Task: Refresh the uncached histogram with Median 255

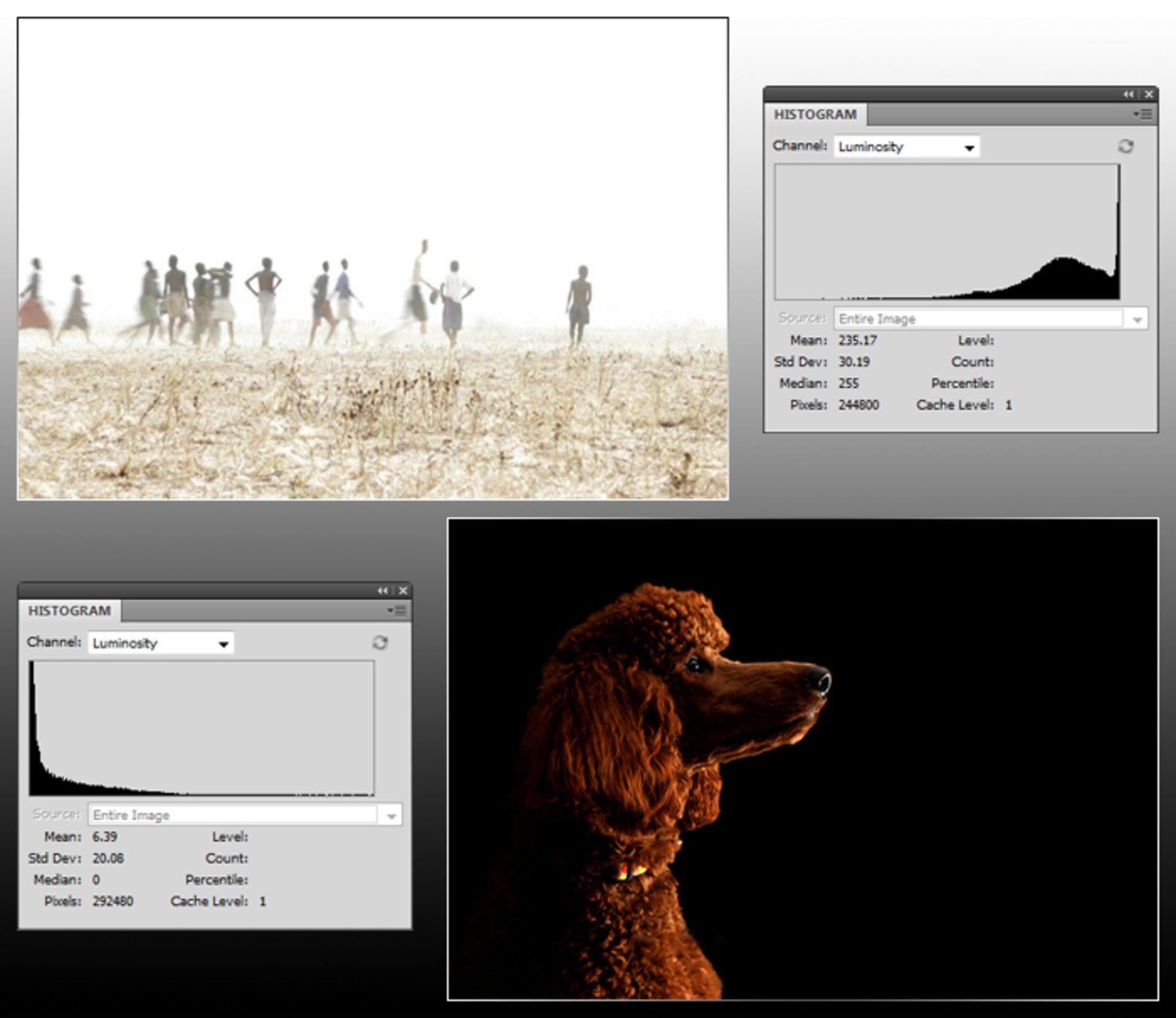Action: pyautogui.click(x=1126, y=146)
